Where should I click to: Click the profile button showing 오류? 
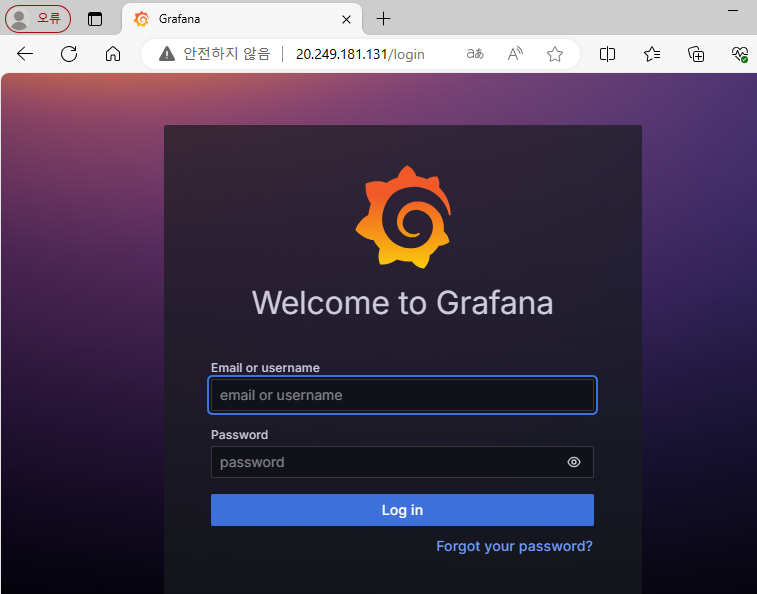pyautogui.click(x=38, y=18)
